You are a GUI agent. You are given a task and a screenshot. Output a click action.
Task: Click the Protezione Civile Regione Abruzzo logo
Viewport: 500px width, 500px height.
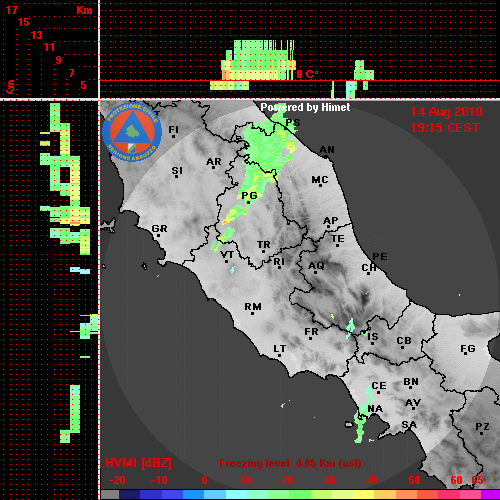[132, 132]
